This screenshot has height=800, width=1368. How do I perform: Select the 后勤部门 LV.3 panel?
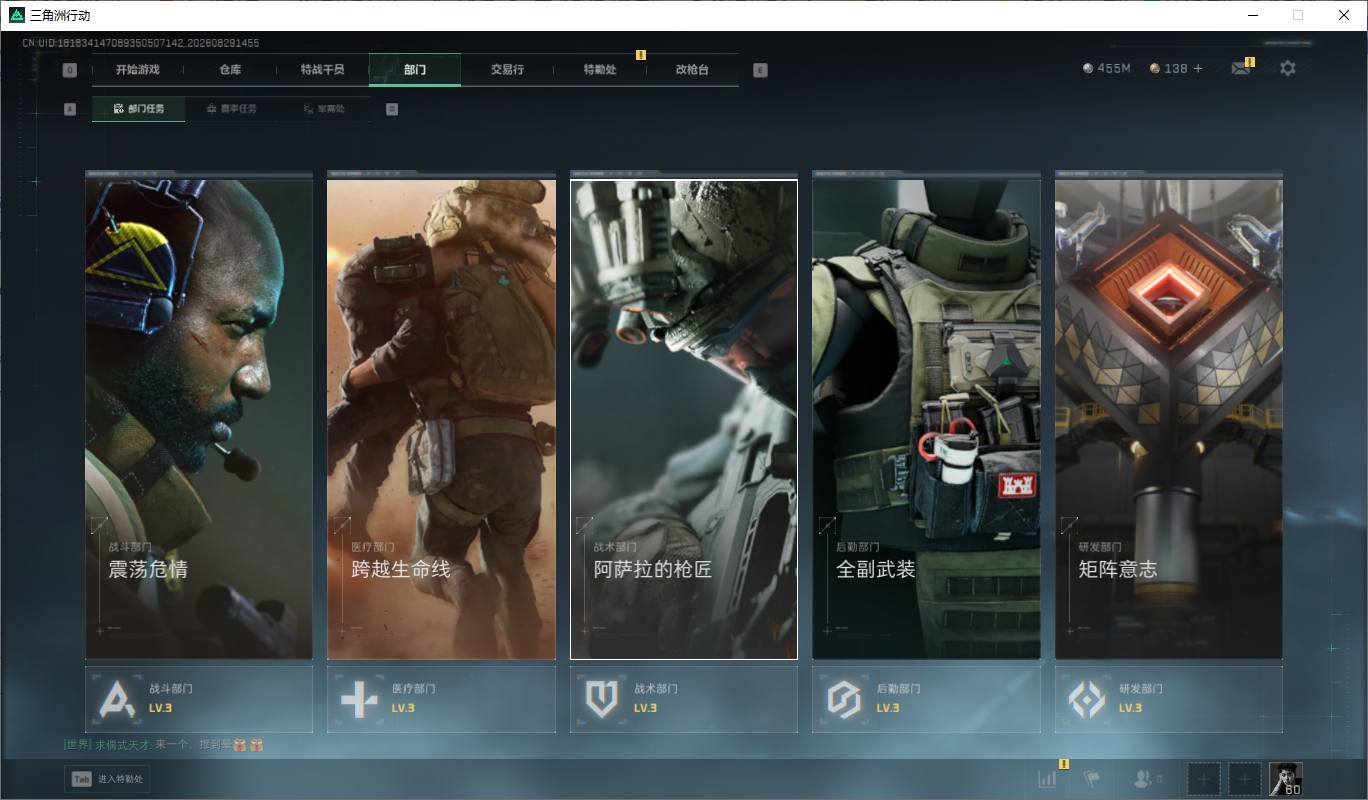click(x=926, y=699)
